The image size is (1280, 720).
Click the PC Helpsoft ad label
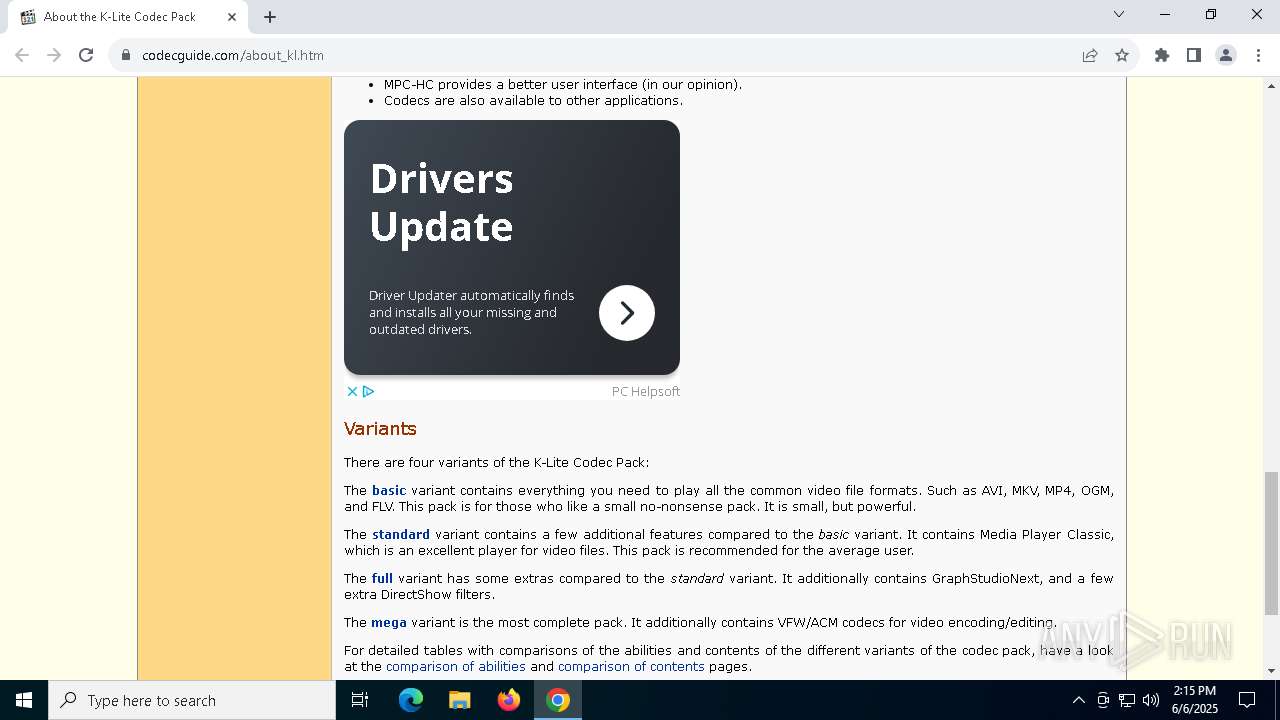[x=646, y=391]
